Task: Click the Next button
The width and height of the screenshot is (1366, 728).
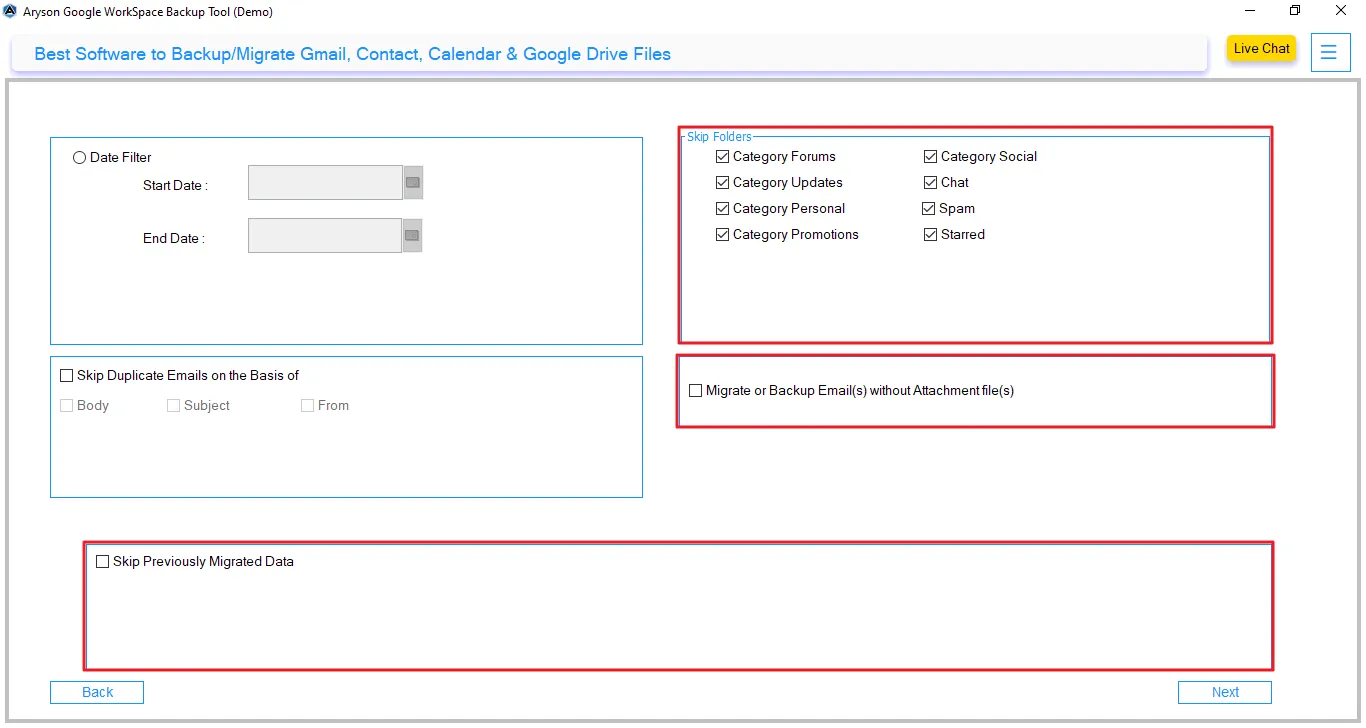Action: pyautogui.click(x=1224, y=692)
